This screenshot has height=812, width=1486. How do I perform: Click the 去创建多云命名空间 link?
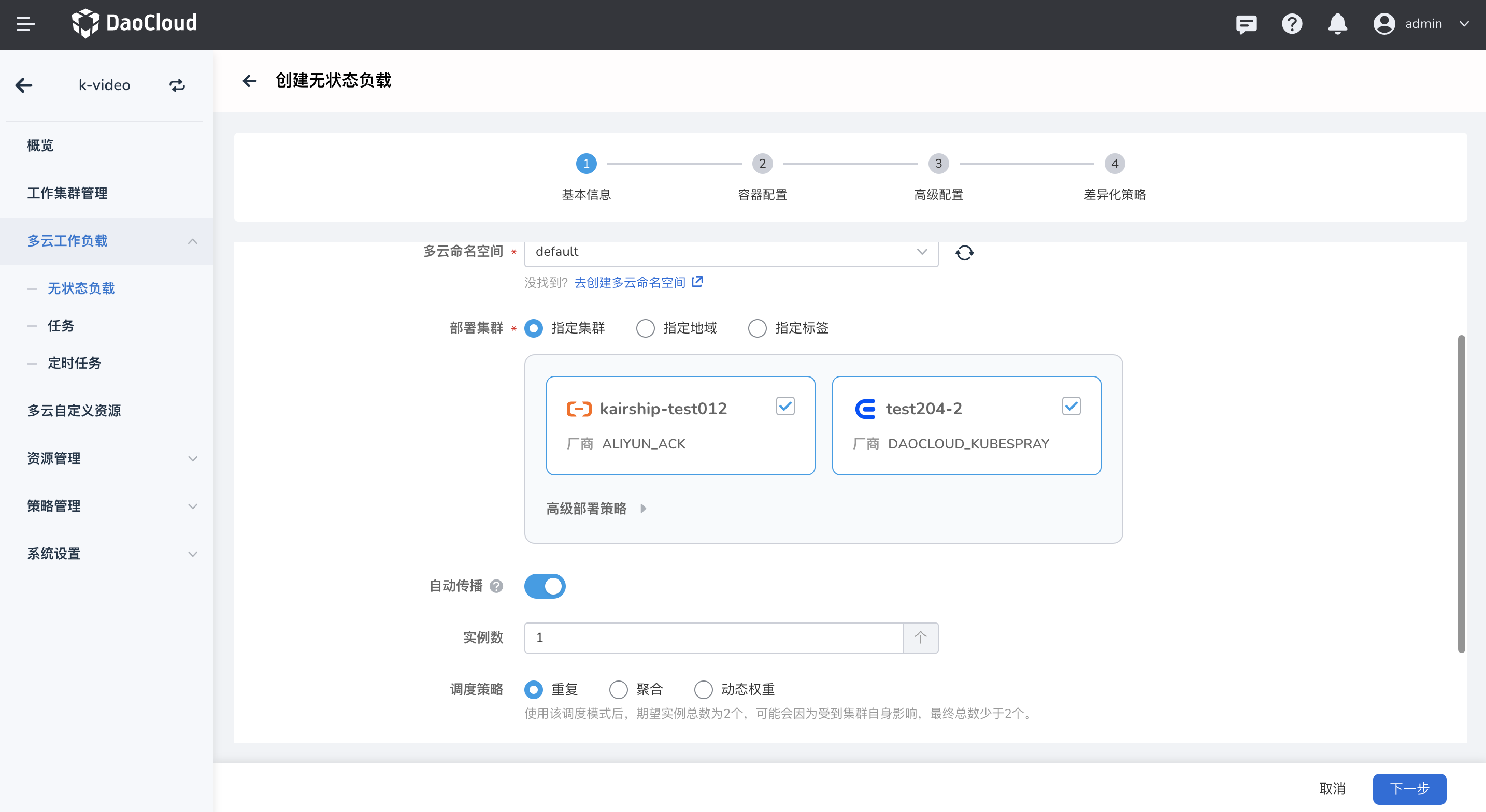[630, 282]
